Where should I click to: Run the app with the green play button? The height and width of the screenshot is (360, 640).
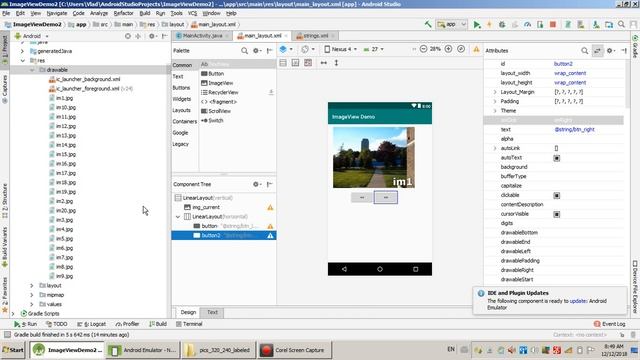tap(476, 24)
